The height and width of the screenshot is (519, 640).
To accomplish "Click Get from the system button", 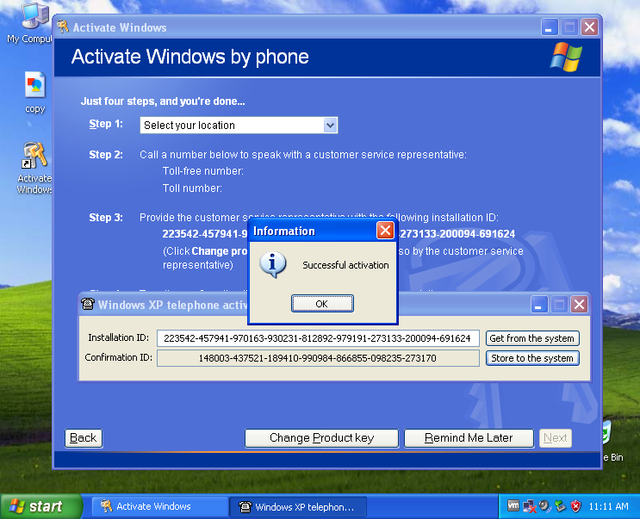I will tap(532, 338).
